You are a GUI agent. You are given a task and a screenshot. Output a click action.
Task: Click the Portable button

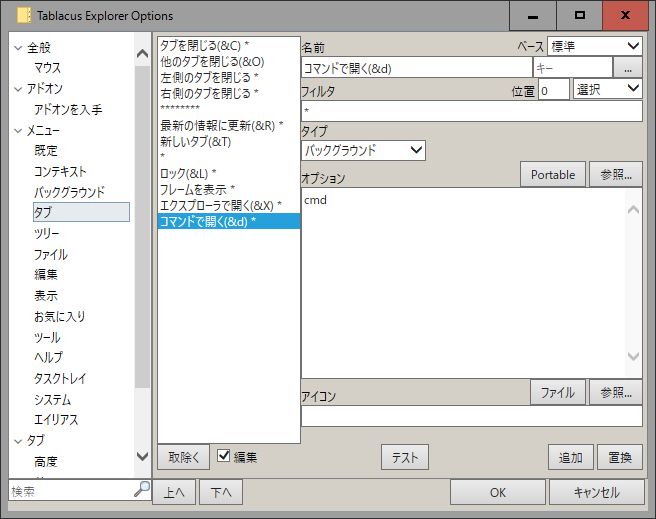pyautogui.click(x=552, y=174)
